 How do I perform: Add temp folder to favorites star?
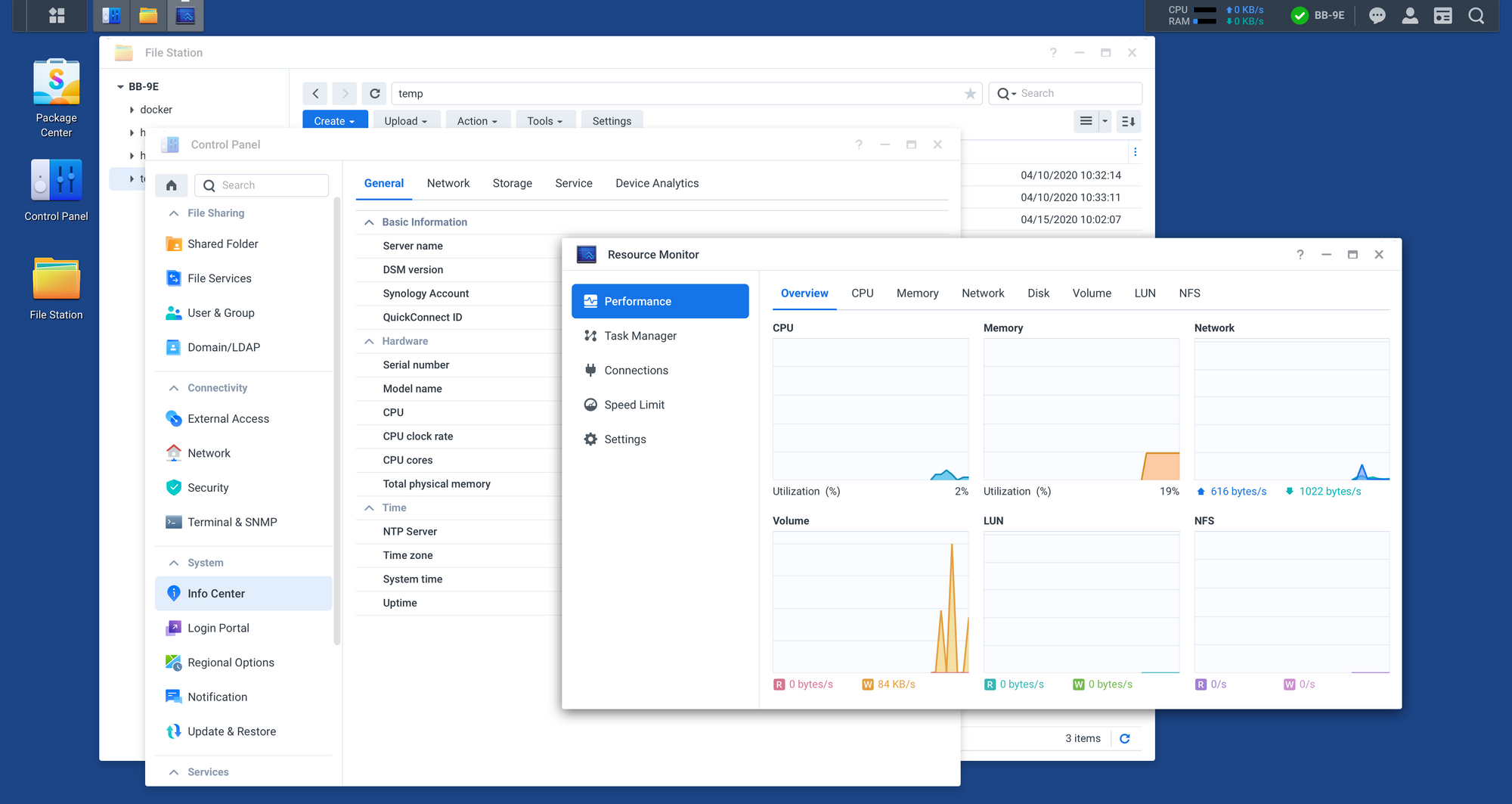click(x=970, y=94)
